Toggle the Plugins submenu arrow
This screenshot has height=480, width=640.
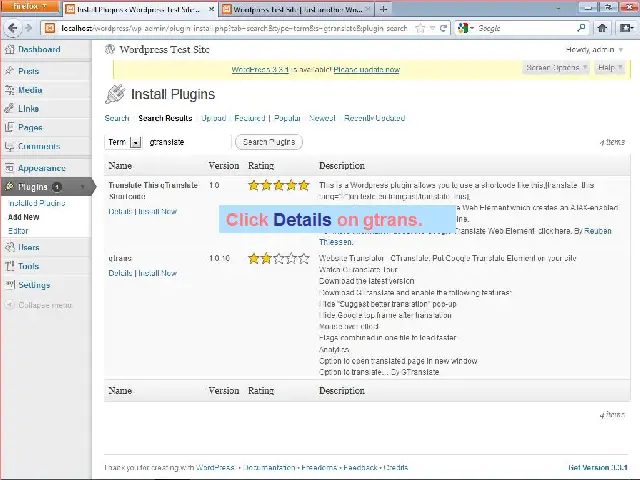tap(82, 187)
